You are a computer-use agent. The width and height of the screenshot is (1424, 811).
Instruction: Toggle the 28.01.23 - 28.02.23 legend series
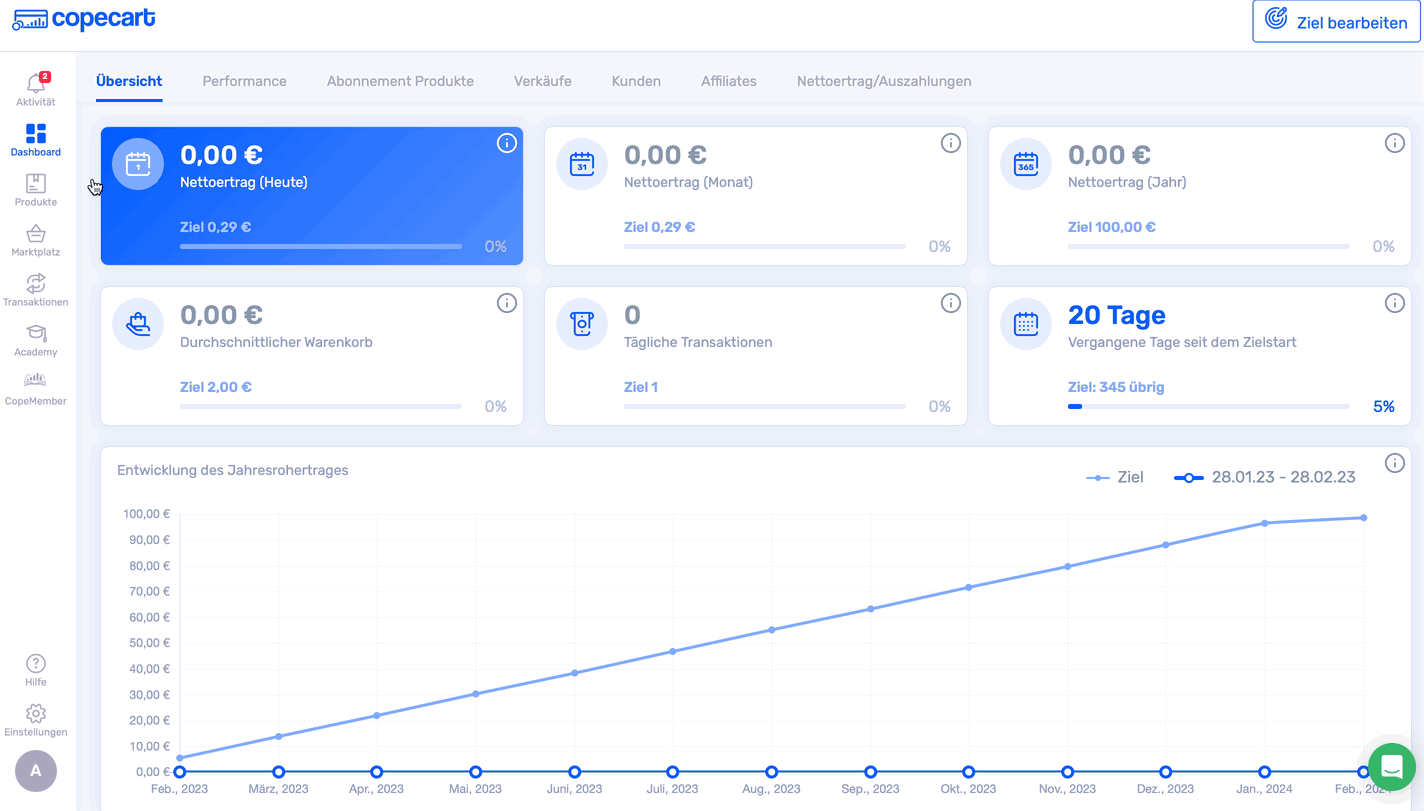[1265, 478]
